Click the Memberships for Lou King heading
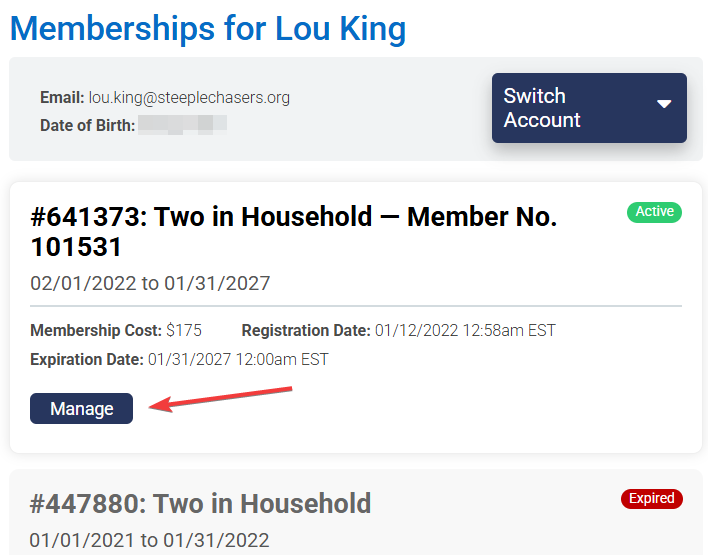This screenshot has width=708, height=555. pyautogui.click(x=208, y=28)
